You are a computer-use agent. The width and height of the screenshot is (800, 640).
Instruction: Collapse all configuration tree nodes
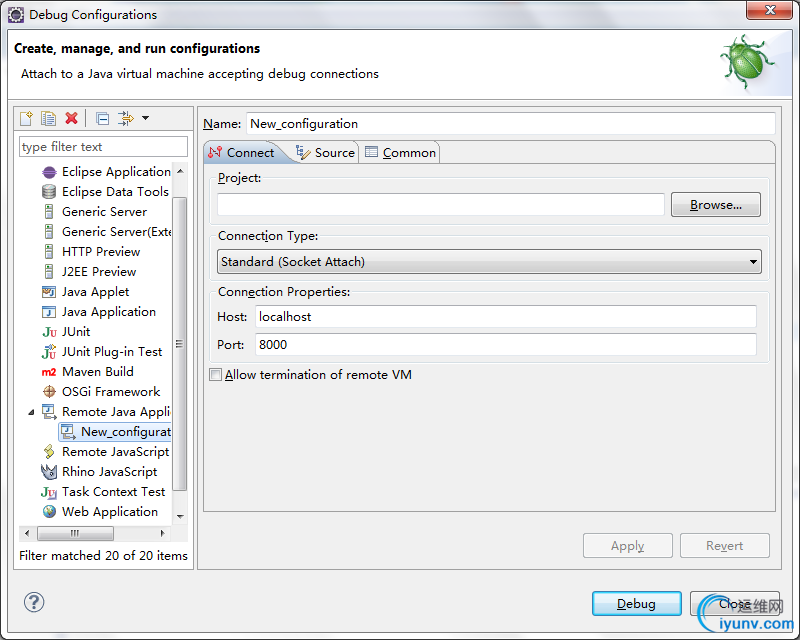[103, 118]
